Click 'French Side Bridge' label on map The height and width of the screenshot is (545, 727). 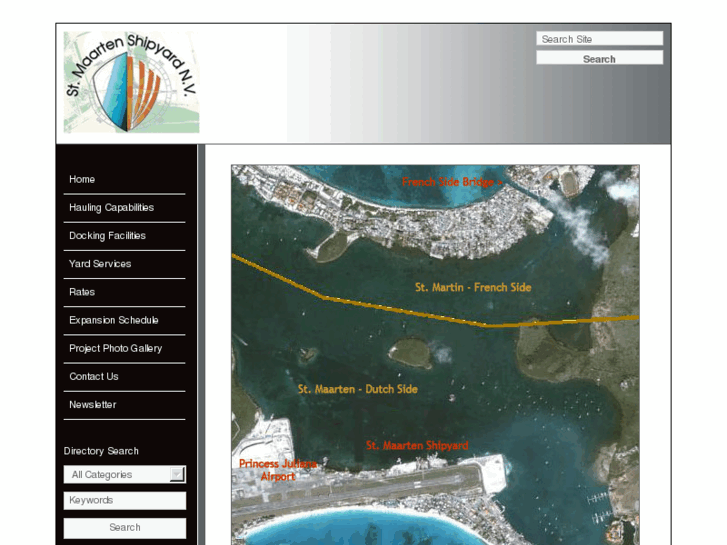(452, 182)
